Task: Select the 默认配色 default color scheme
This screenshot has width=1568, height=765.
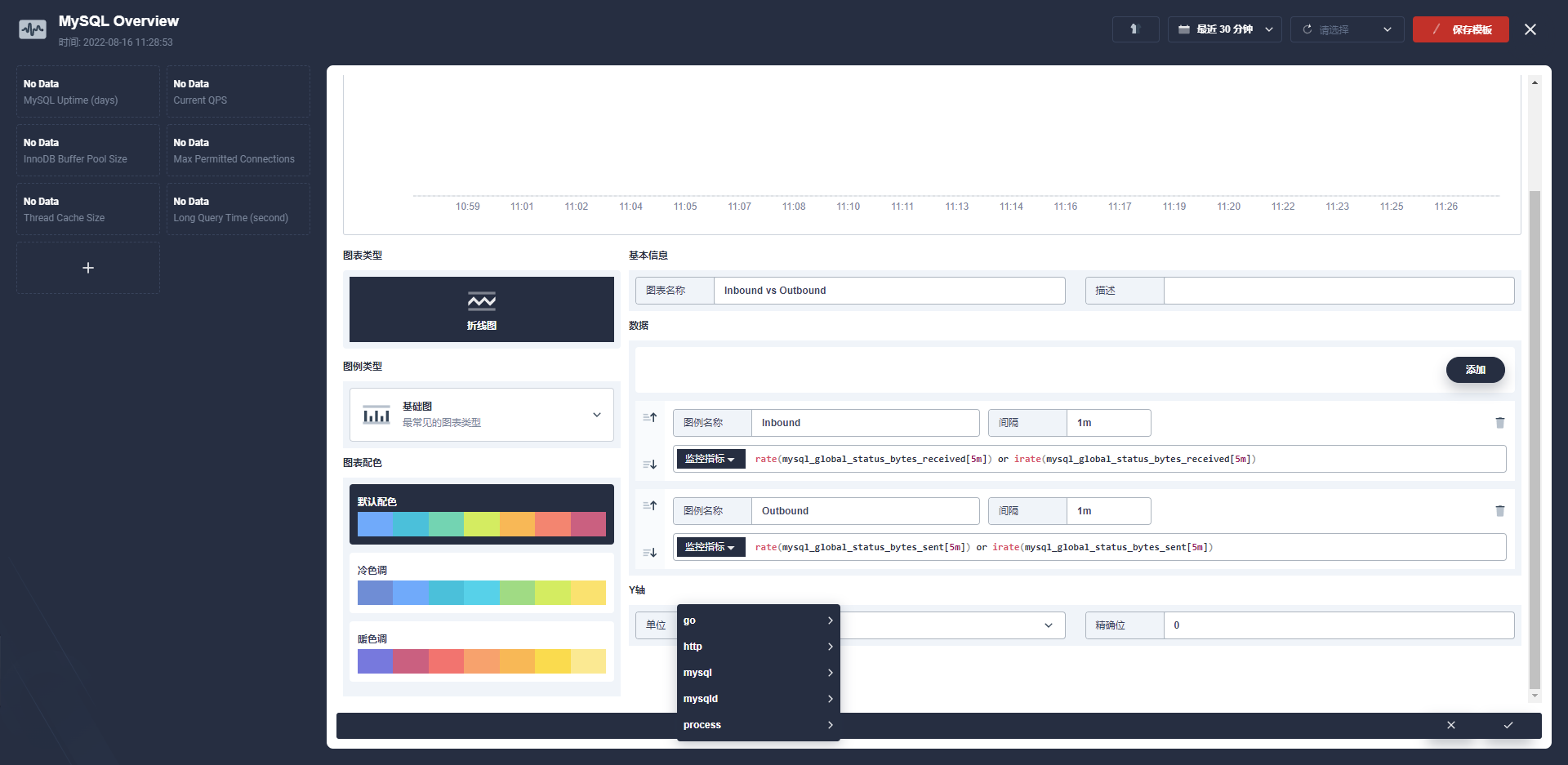Action: [482, 514]
